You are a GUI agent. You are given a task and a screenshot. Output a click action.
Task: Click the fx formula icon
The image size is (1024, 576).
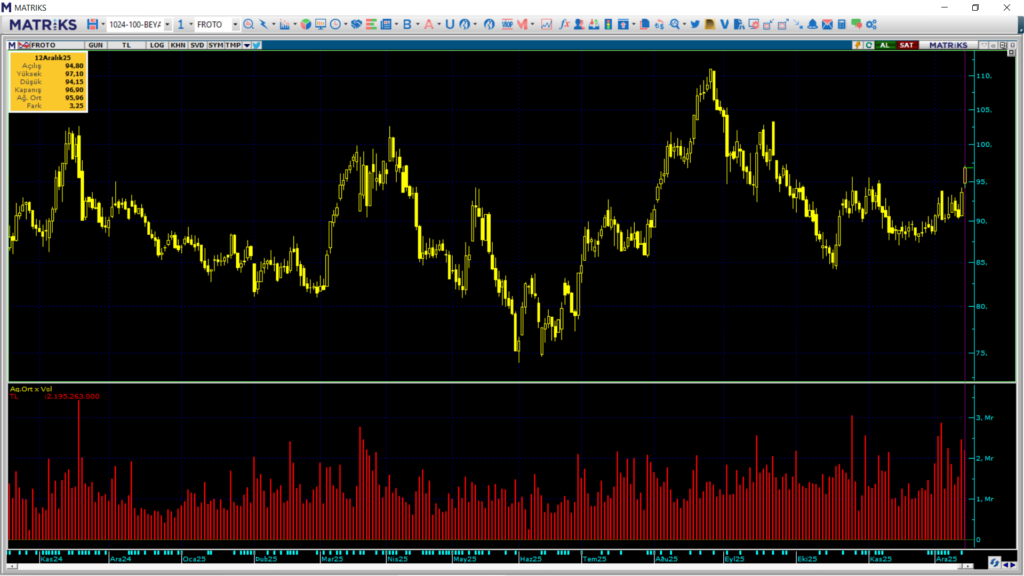(564, 24)
